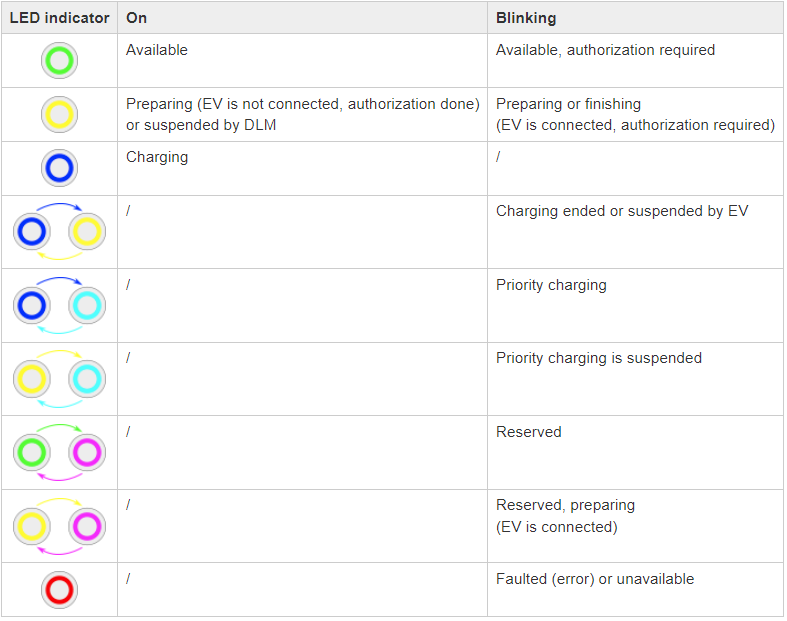This screenshot has width=787, height=621.
Task: Click yellow LED in Charging ended row
Action: [87, 232]
